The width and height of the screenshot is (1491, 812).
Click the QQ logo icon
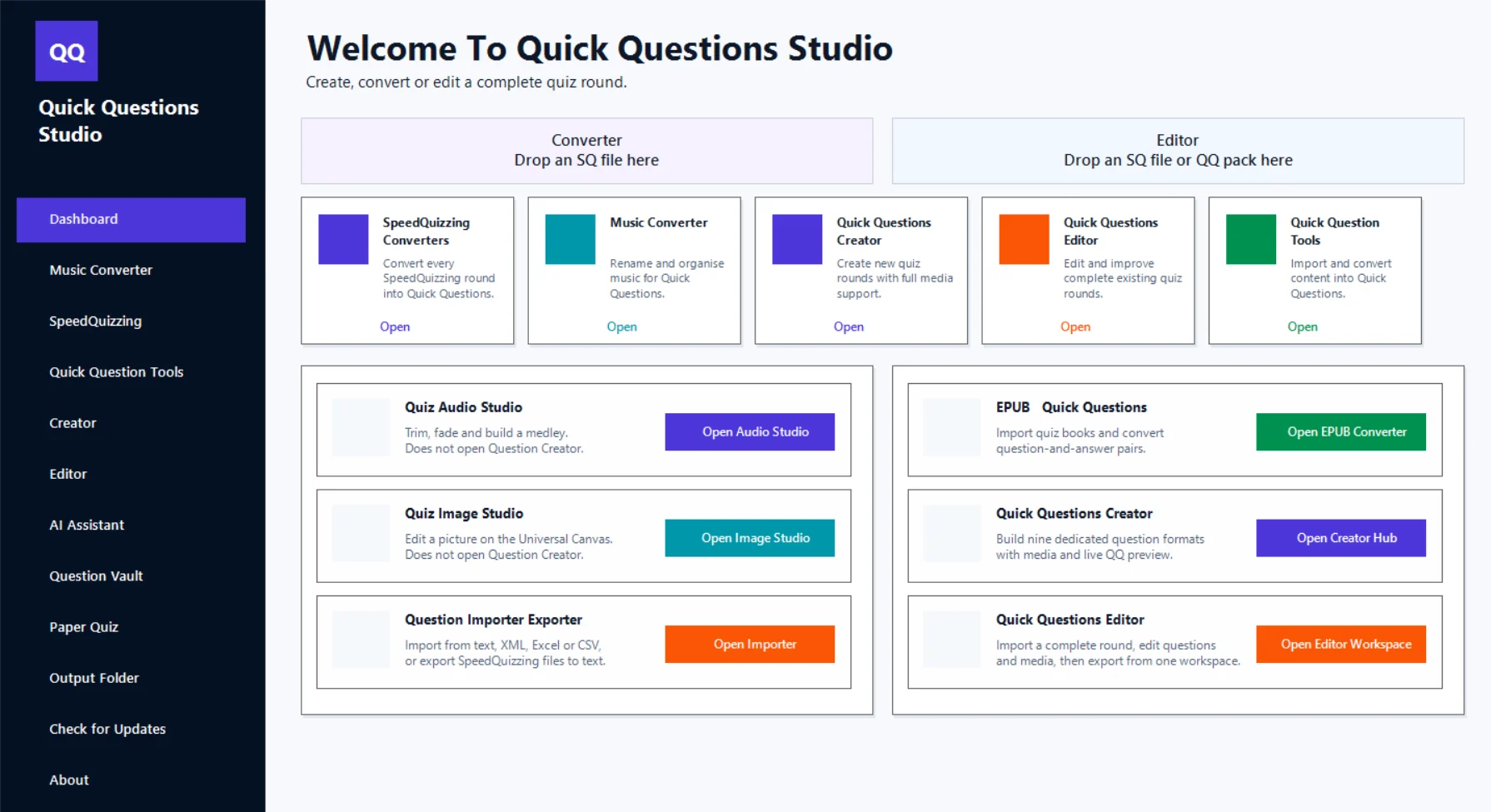tap(67, 51)
